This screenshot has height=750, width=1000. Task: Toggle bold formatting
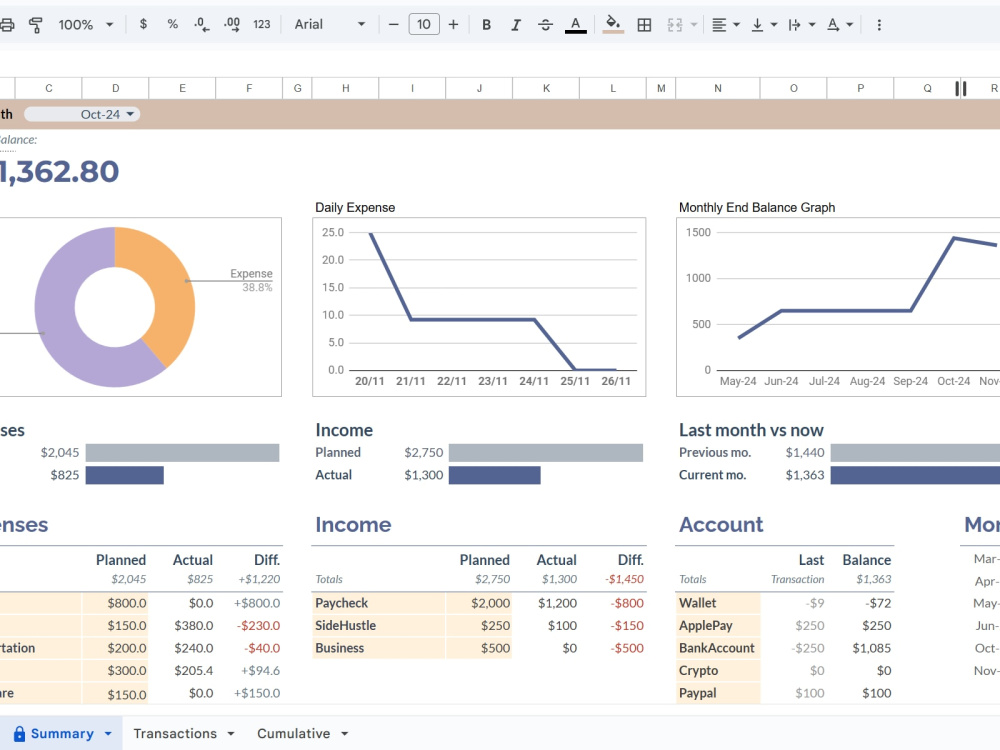tap(486, 24)
